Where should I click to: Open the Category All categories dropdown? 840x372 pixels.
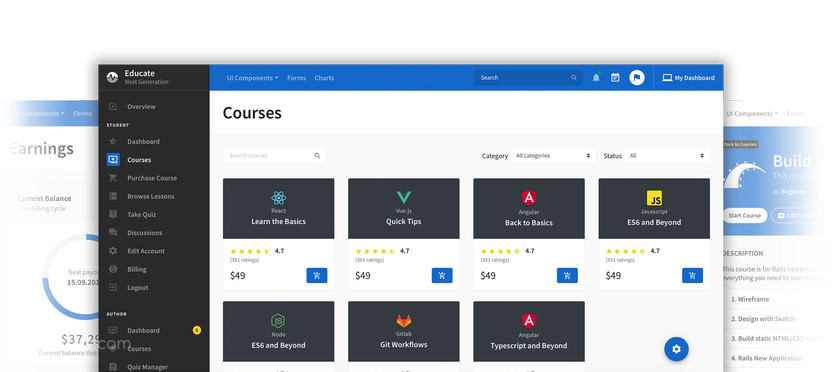(x=552, y=155)
